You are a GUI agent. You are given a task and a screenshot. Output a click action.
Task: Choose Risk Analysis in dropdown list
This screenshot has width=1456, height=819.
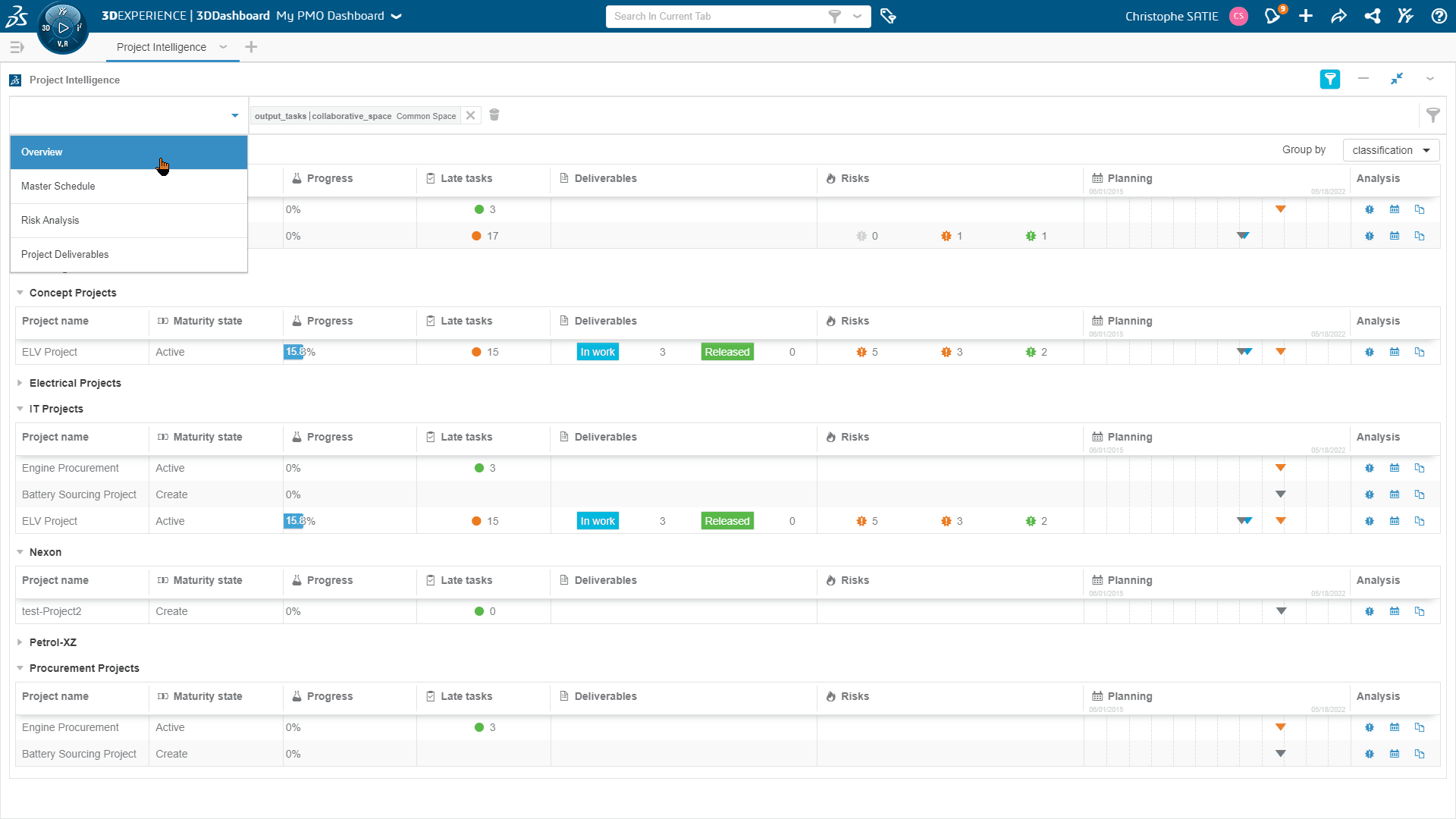tap(50, 220)
